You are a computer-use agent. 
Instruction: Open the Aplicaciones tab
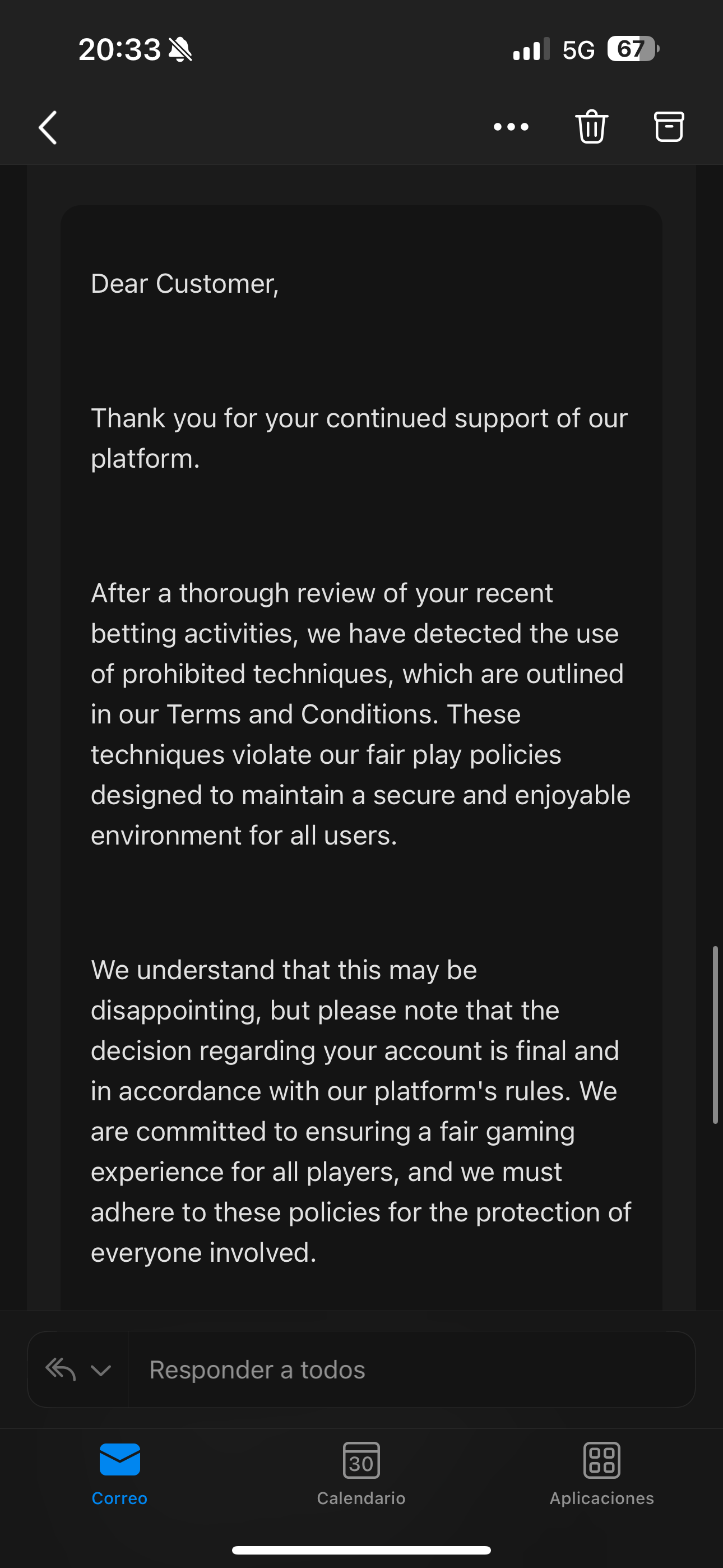click(601, 1473)
